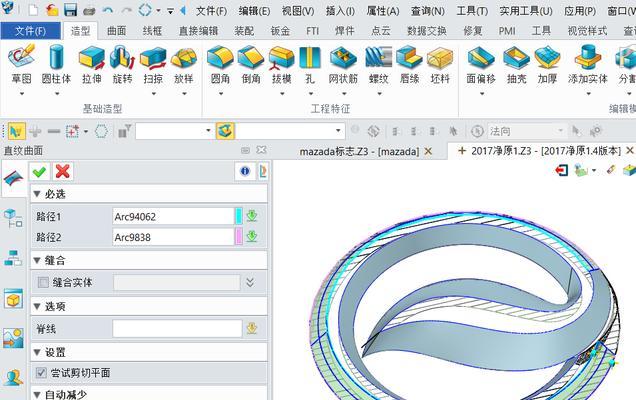
Task: Pick the 放样 loft tool
Action: [184, 65]
